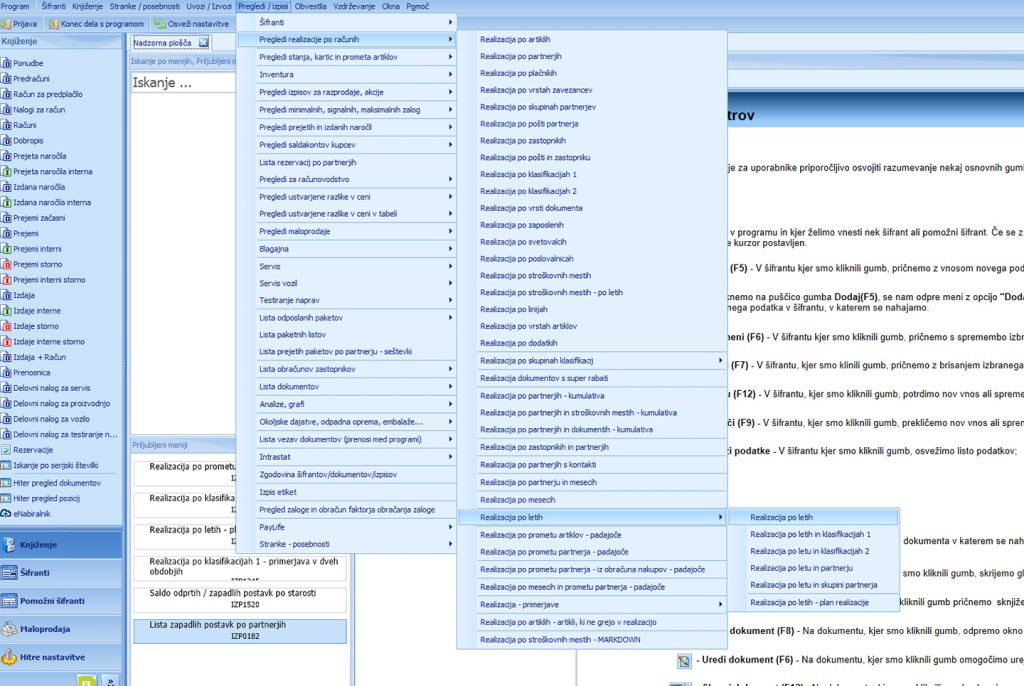Expand sidebar overflow chevron at bottom

(x=109, y=680)
